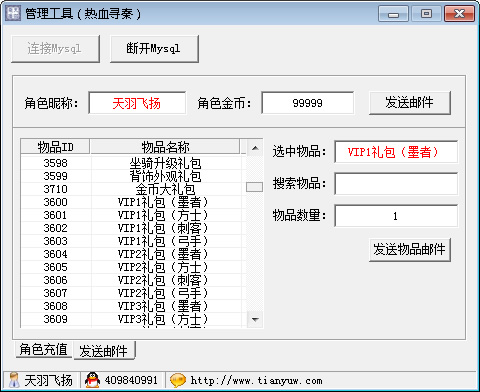
Task: Click the 发送物品邮件 button
Action: pyautogui.click(x=410, y=249)
